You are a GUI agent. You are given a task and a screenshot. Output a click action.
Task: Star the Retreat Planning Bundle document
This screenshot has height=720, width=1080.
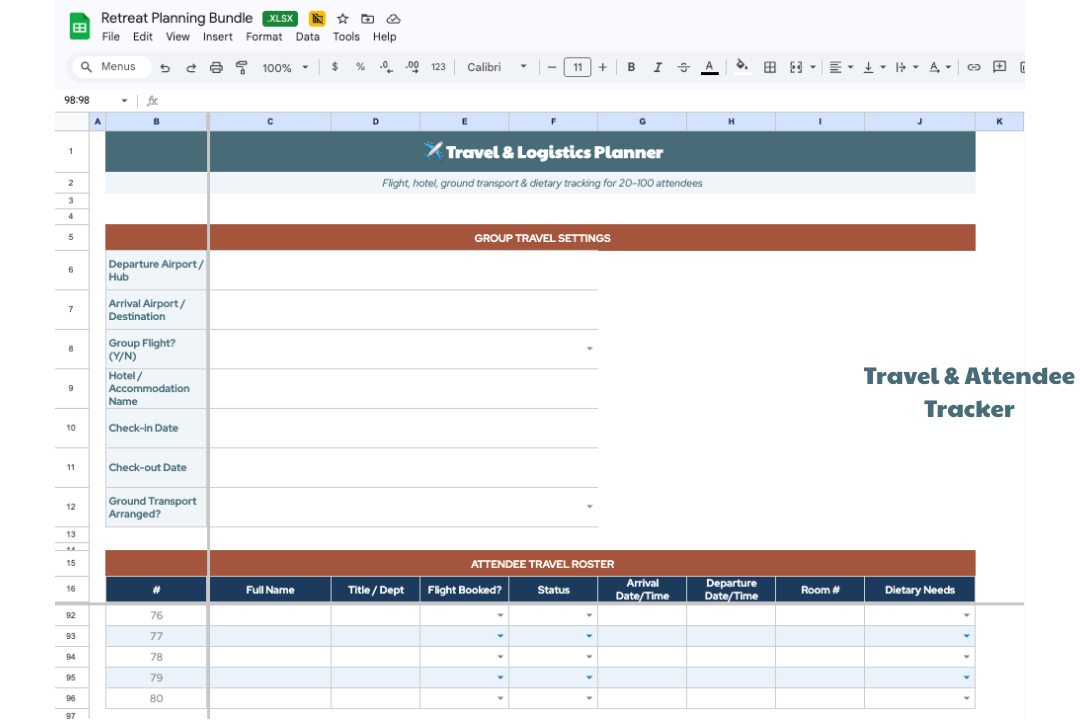pos(343,18)
